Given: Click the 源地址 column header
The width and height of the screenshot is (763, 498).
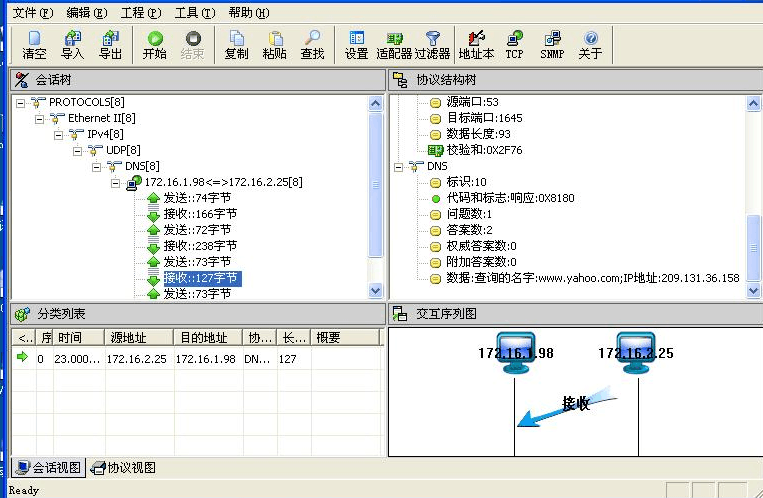Looking at the screenshot, I should click(135, 338).
